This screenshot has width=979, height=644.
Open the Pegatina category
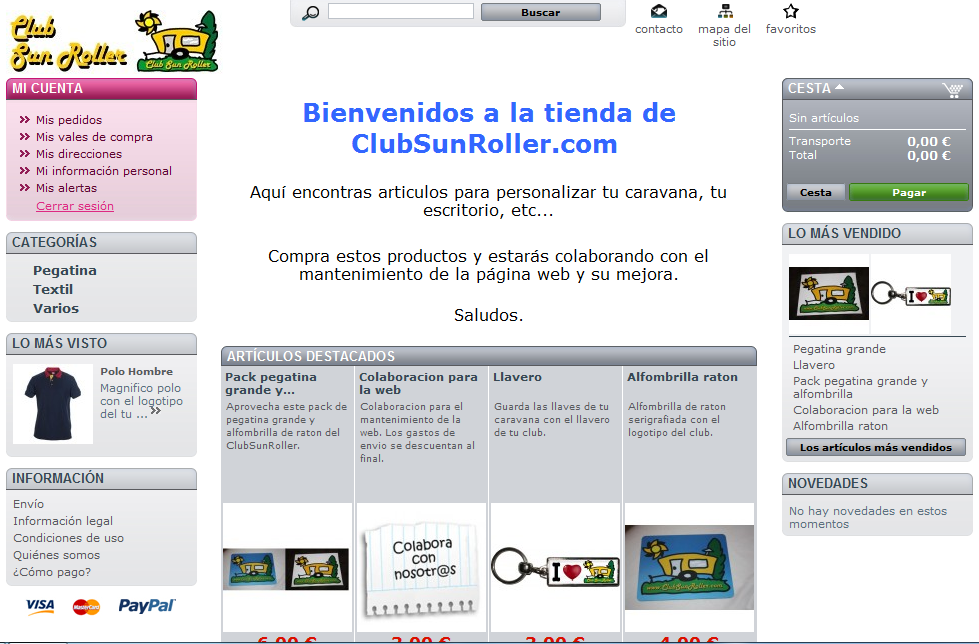click(x=65, y=270)
